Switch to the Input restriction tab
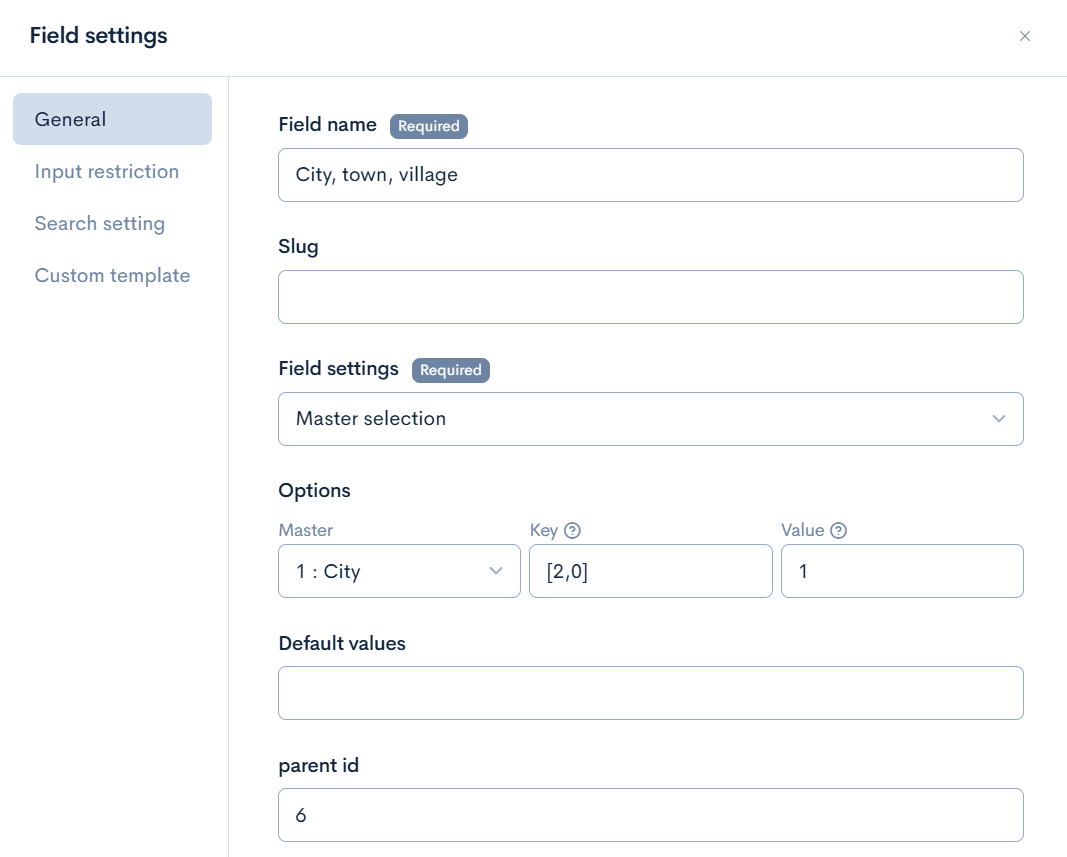 107,171
